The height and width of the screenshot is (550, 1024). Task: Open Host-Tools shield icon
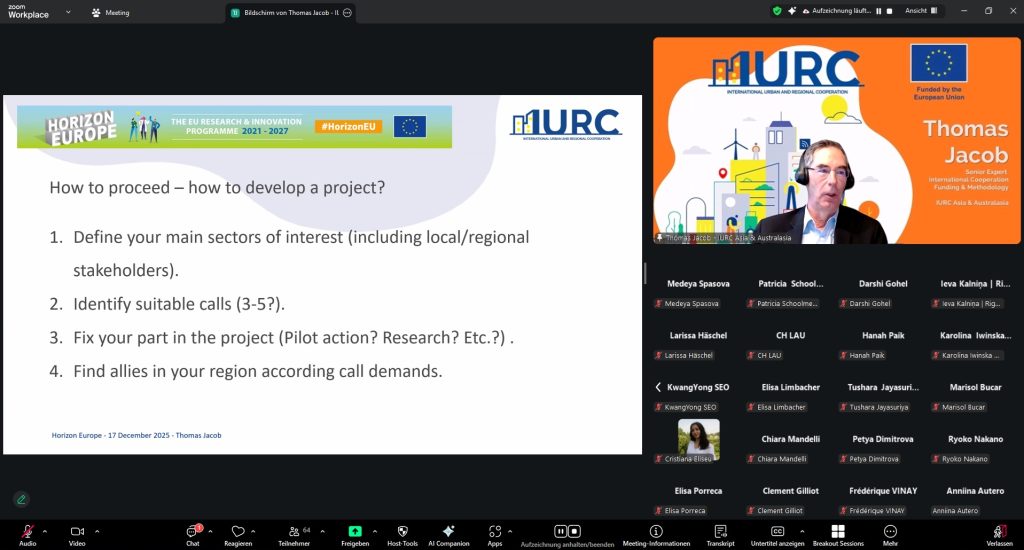coord(402,531)
